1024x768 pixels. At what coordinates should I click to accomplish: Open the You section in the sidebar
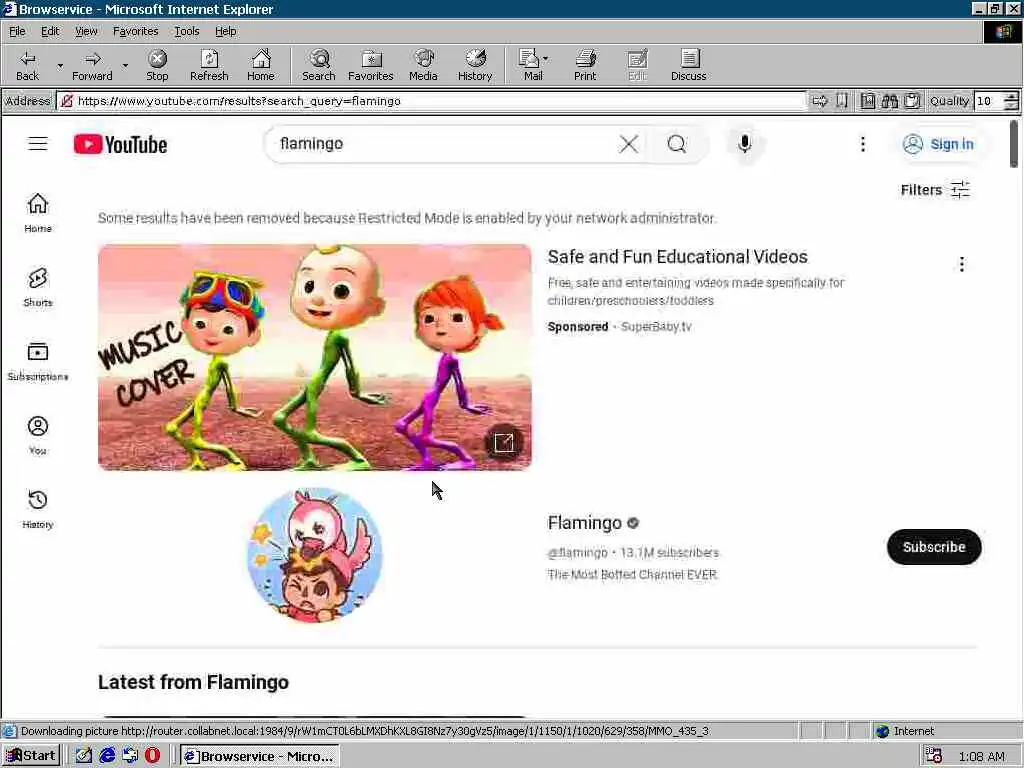38,435
